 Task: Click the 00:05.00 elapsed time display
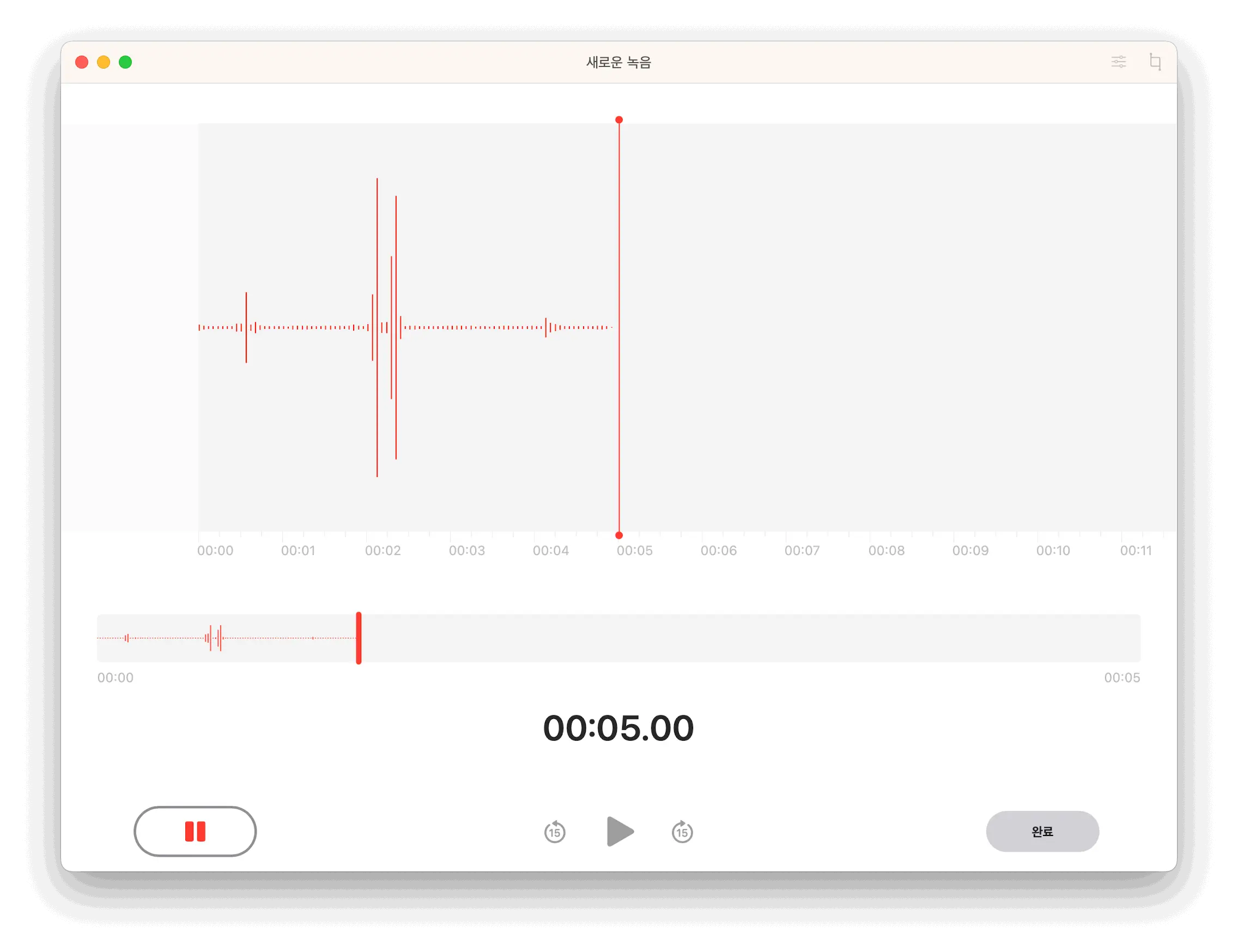pyautogui.click(x=618, y=728)
